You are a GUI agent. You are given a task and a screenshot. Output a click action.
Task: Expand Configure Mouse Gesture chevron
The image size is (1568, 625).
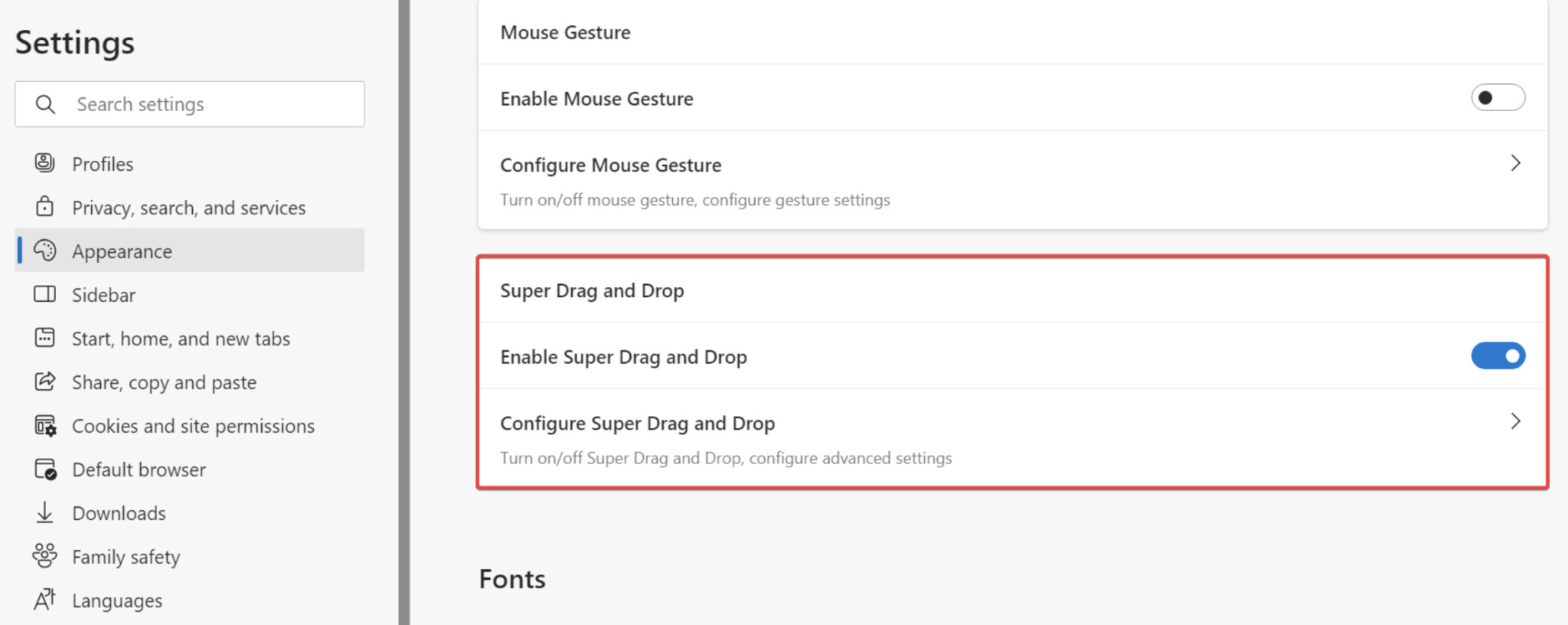pos(1515,163)
